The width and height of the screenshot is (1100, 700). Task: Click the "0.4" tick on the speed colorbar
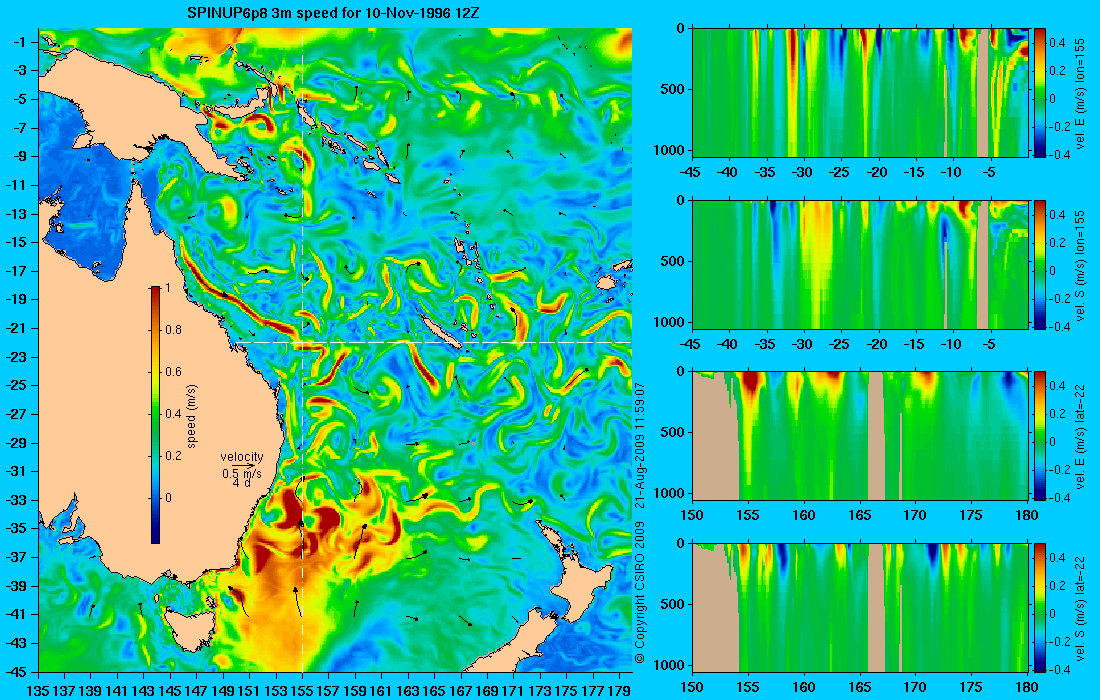tap(173, 413)
